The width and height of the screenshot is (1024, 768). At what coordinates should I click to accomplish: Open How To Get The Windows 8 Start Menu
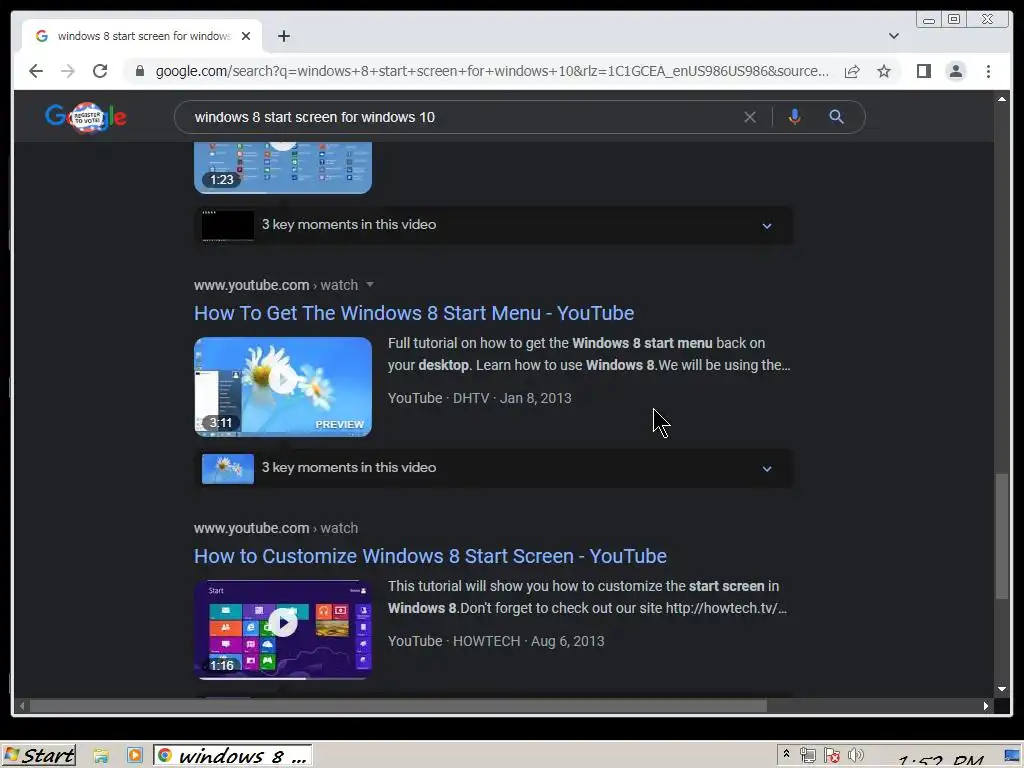[x=414, y=313]
